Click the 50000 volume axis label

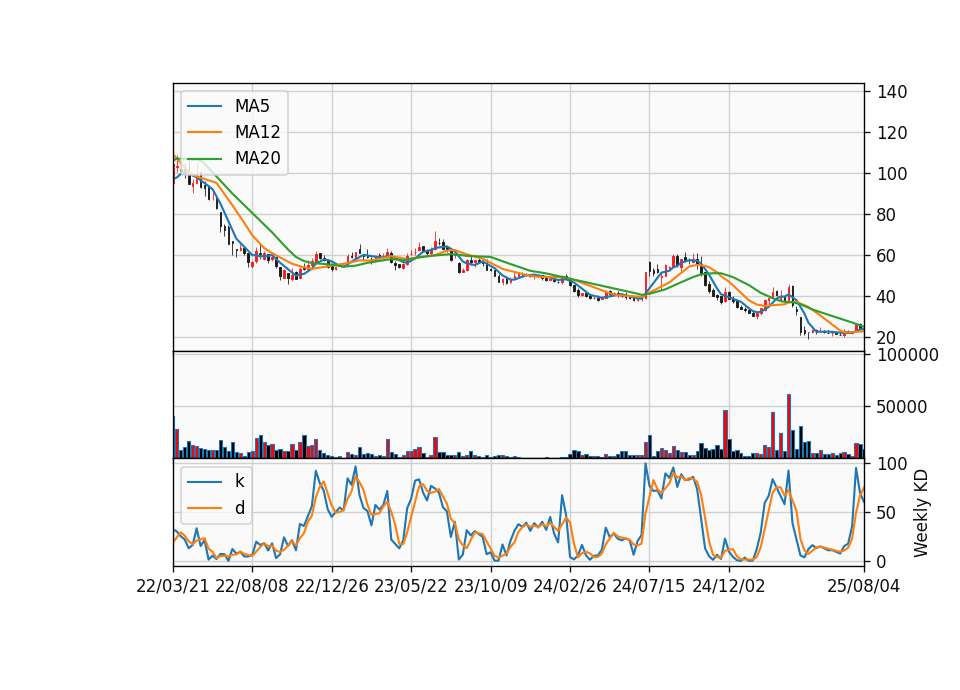[x=902, y=407]
